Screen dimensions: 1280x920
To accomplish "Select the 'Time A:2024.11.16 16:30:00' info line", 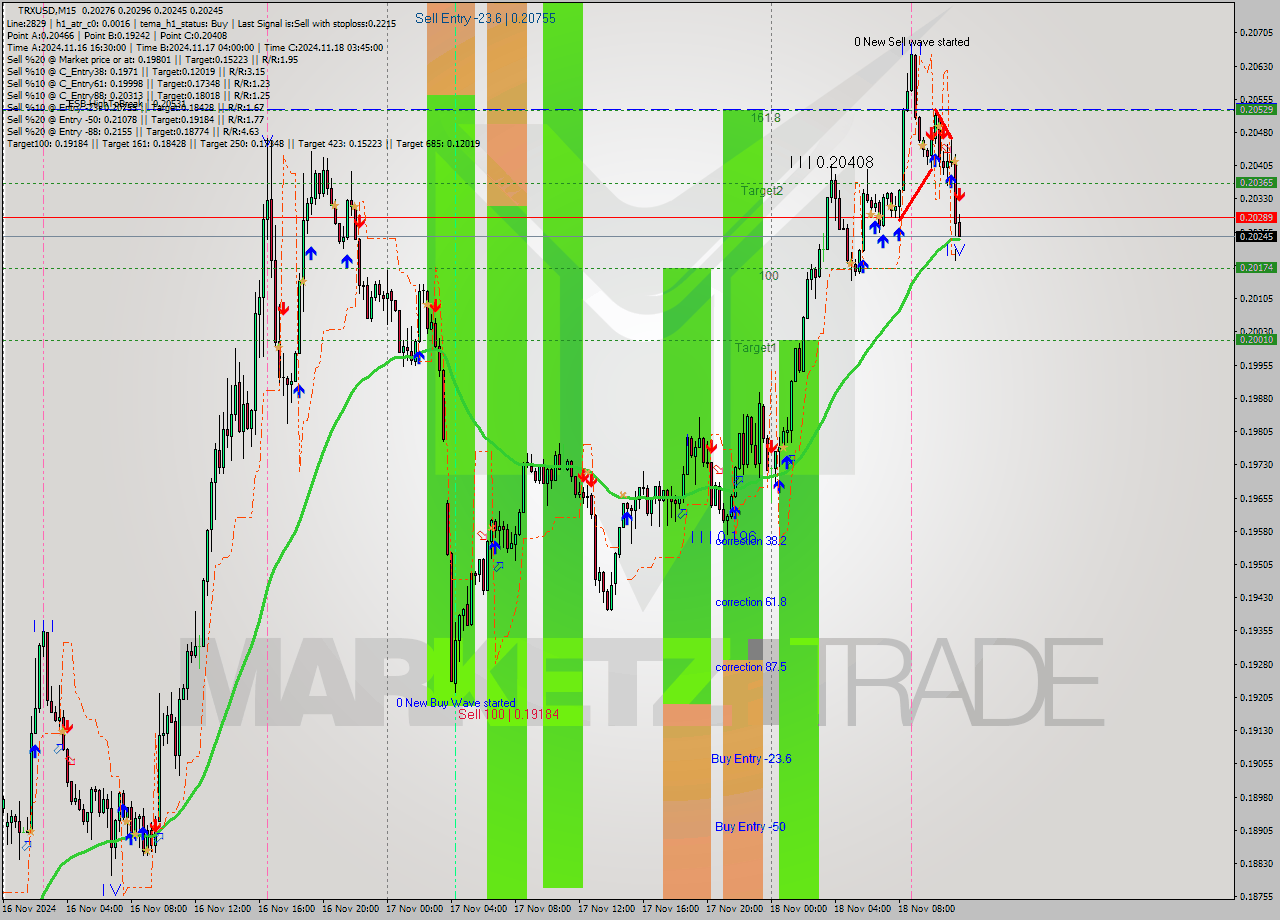I will point(194,47).
